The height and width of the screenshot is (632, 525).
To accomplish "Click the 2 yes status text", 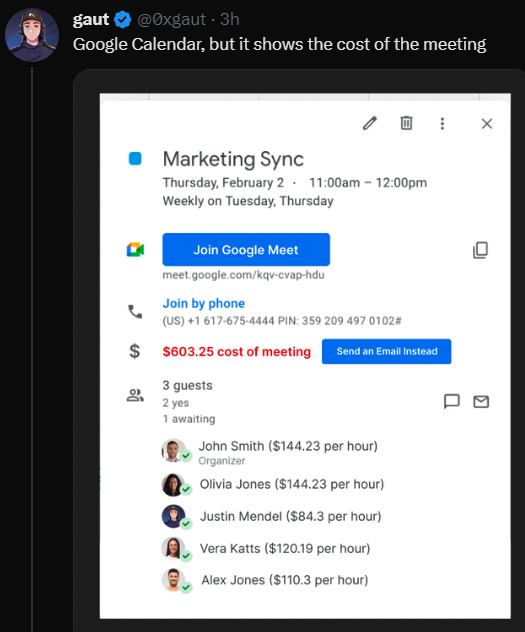I will coord(176,403).
